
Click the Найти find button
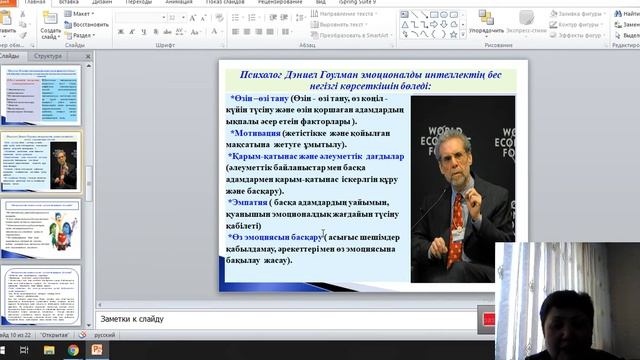(x=627, y=14)
